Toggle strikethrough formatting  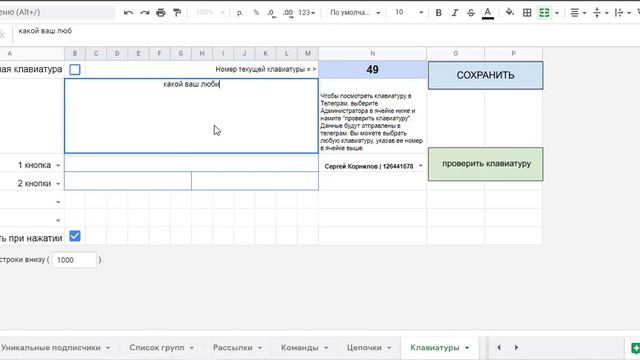471,13
